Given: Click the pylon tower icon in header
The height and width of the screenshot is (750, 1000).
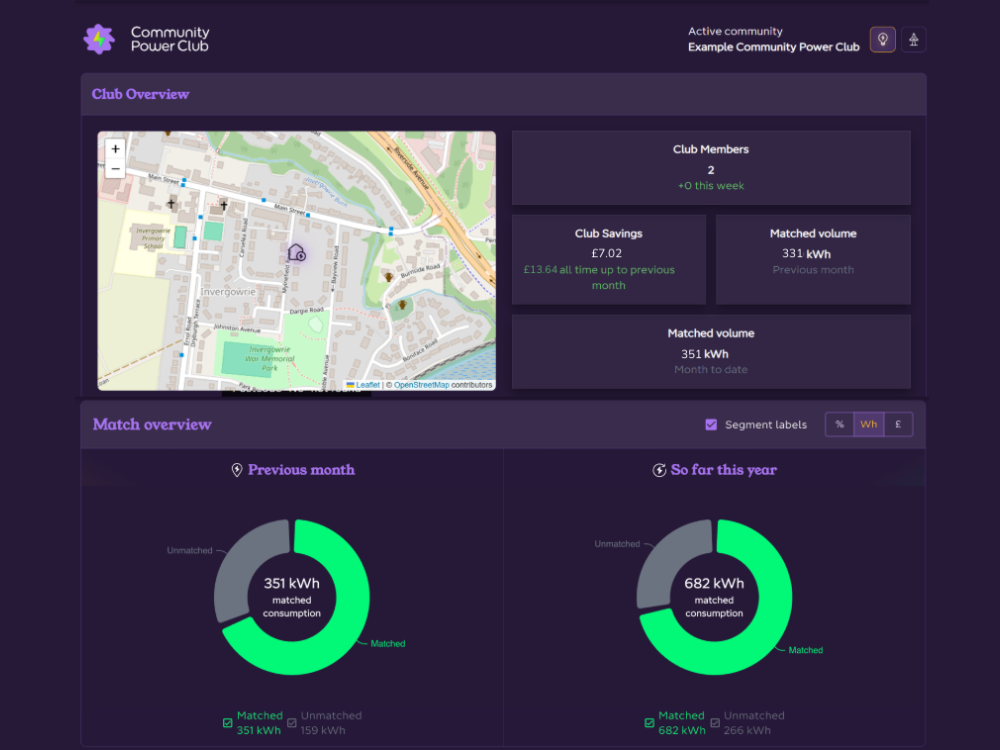Looking at the screenshot, I should coord(914,40).
